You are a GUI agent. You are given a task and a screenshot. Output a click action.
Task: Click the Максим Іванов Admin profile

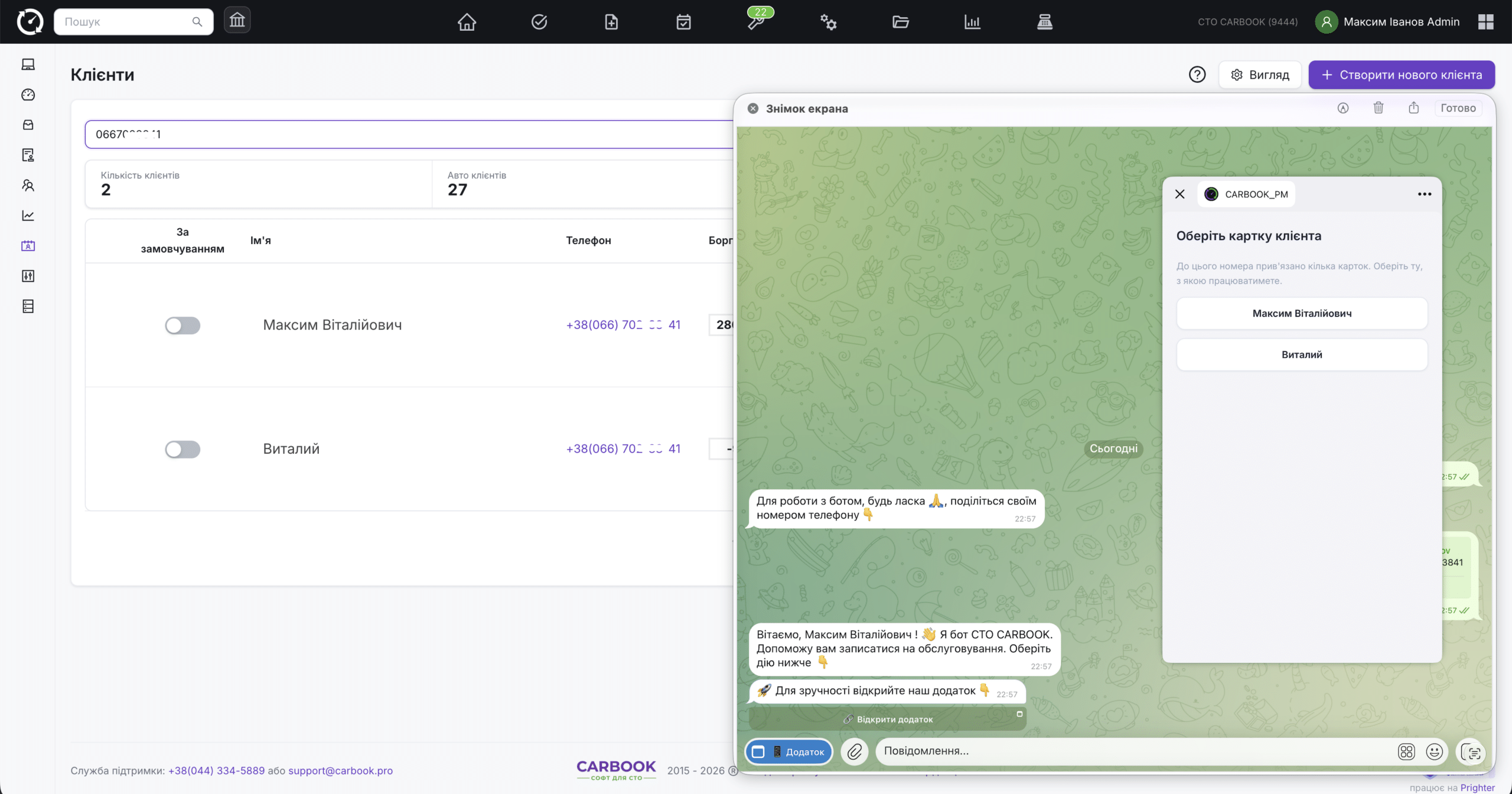click(1387, 22)
